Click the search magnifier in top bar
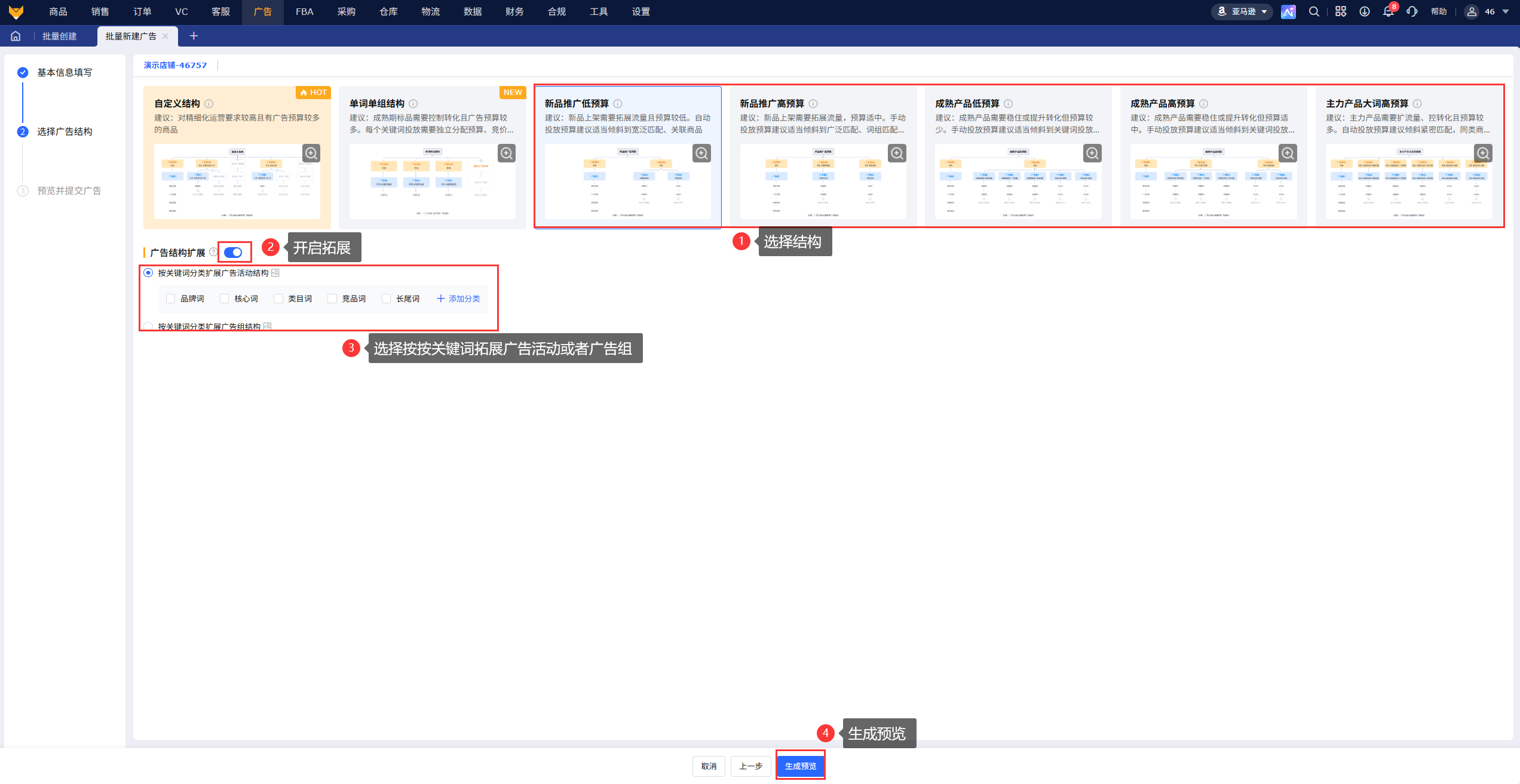The height and width of the screenshot is (784, 1520). 1314,11
